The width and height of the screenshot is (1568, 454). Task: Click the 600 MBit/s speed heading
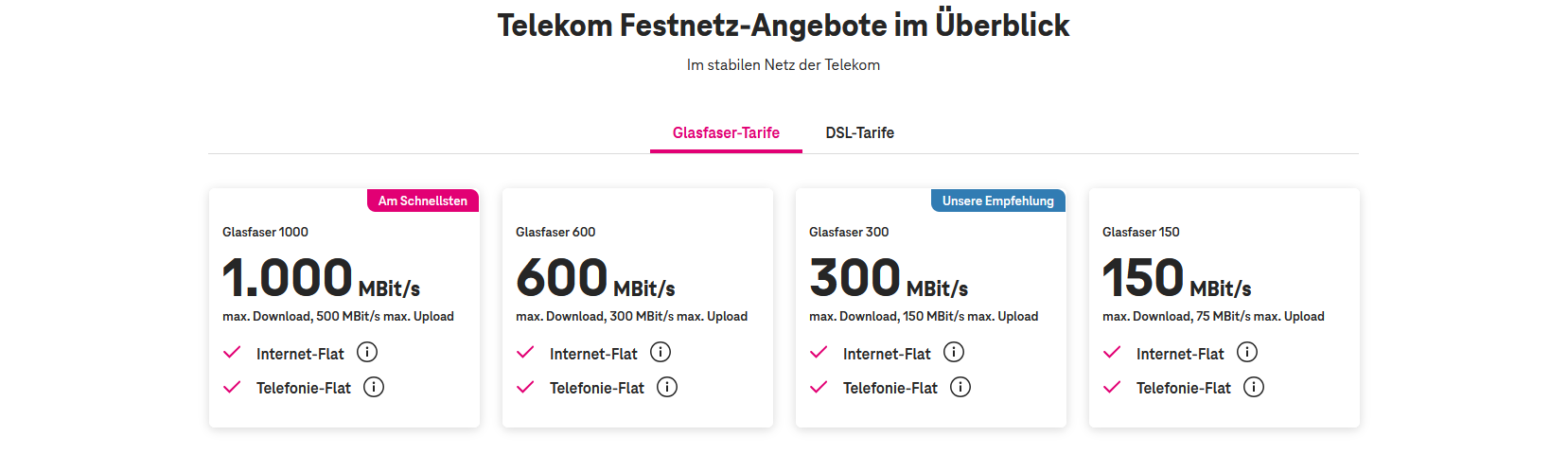coord(595,279)
